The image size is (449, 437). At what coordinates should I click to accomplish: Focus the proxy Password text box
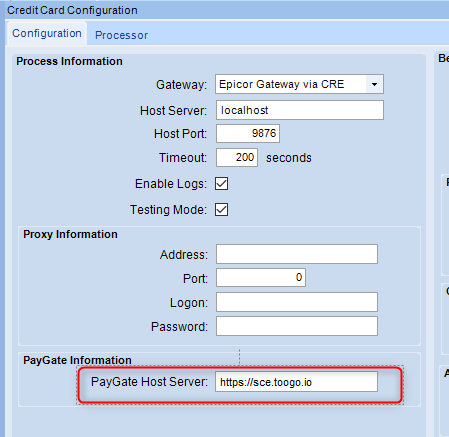tap(297, 326)
